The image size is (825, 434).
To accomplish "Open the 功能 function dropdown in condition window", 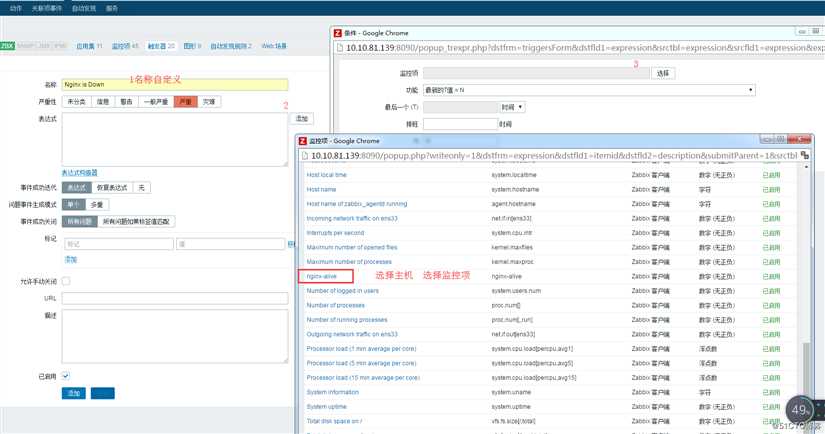I will point(589,90).
